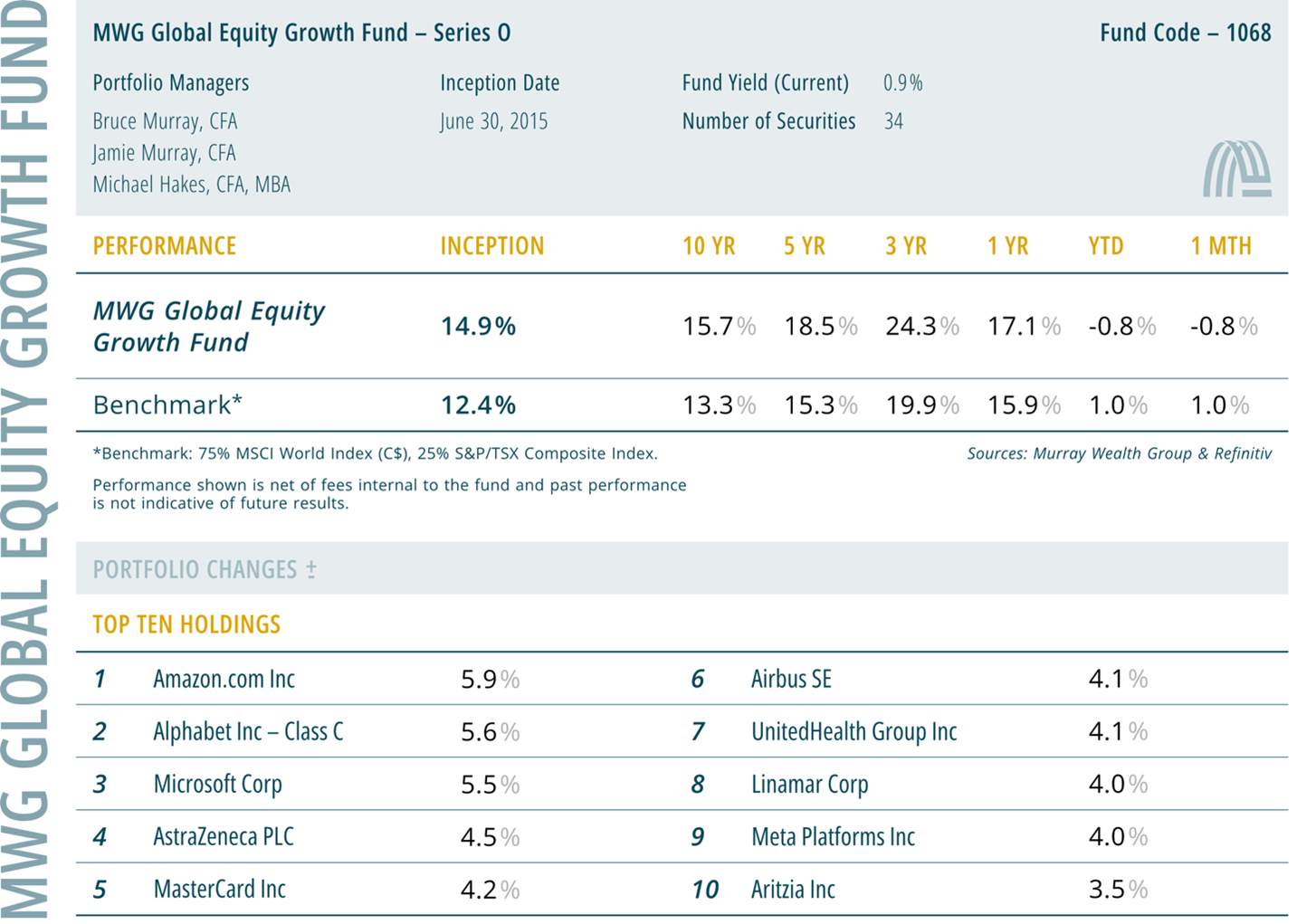Click the fund's 14.9% inception return

point(478,326)
